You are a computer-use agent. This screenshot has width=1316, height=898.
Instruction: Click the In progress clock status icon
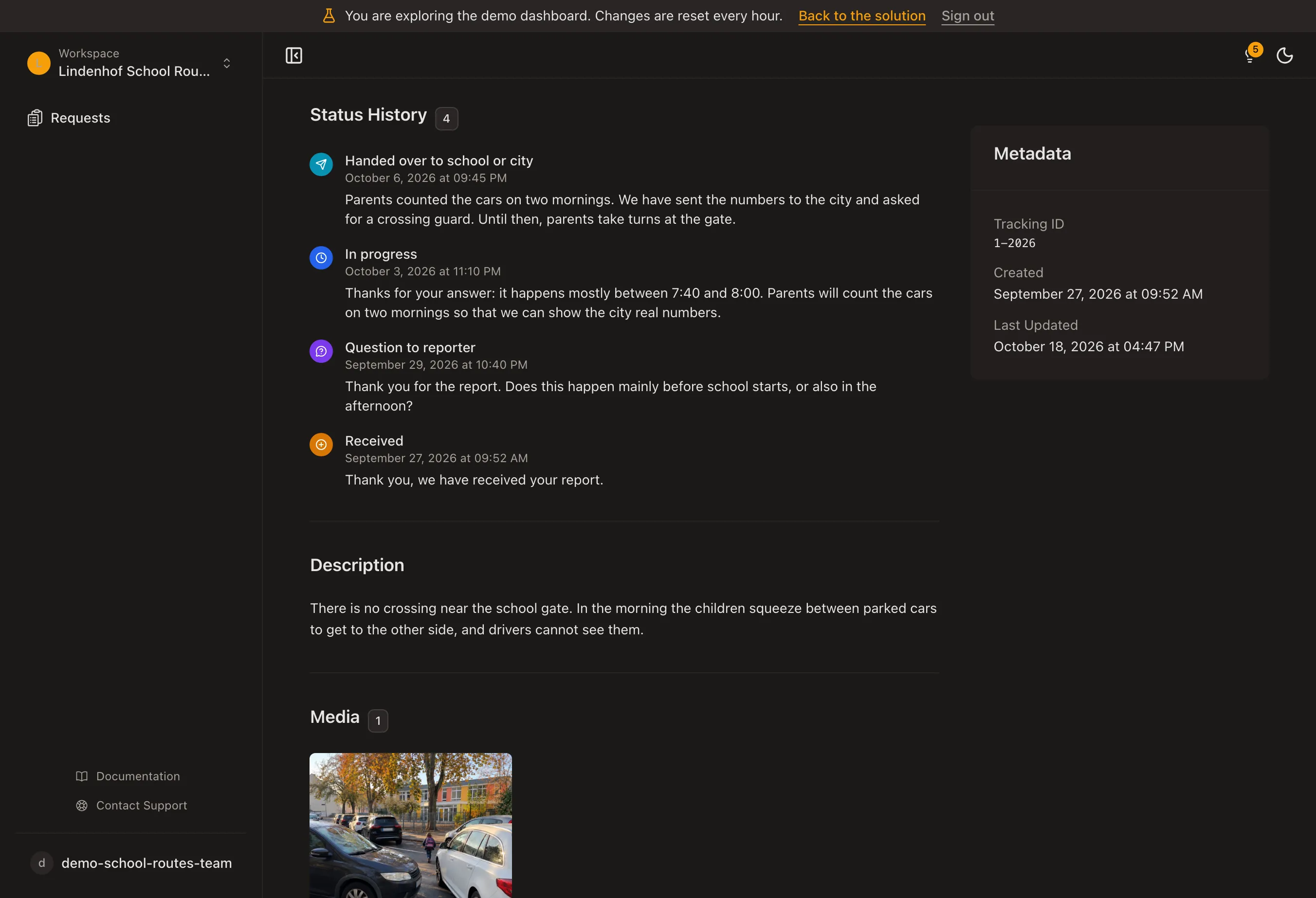tap(321, 257)
